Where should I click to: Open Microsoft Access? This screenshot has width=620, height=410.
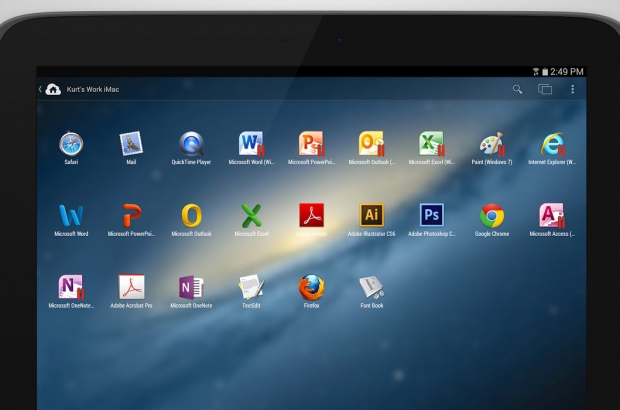(552, 216)
